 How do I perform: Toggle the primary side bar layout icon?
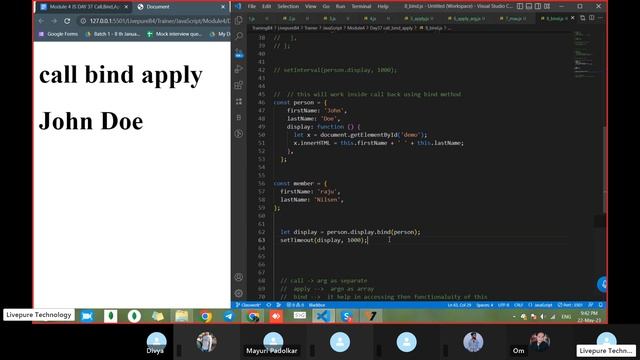tap(520, 6)
